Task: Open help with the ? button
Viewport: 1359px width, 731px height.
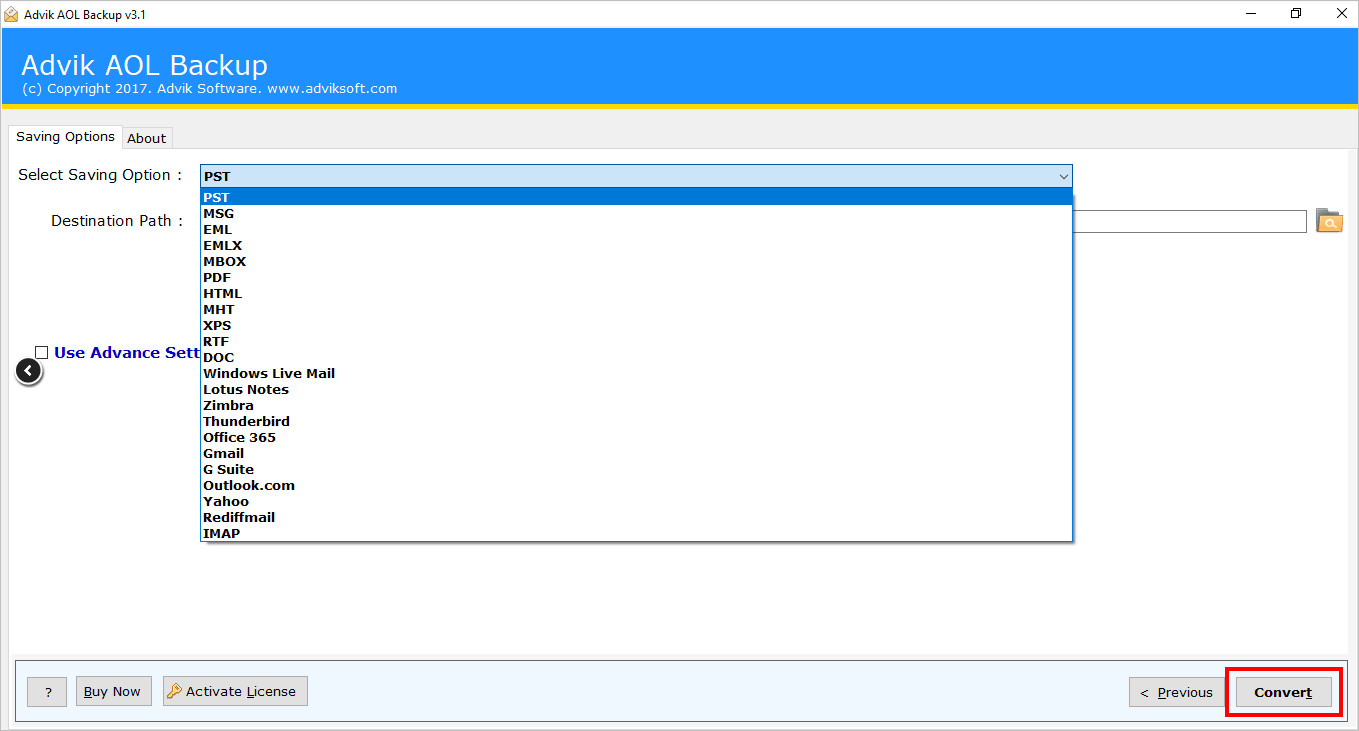Action: (47, 692)
